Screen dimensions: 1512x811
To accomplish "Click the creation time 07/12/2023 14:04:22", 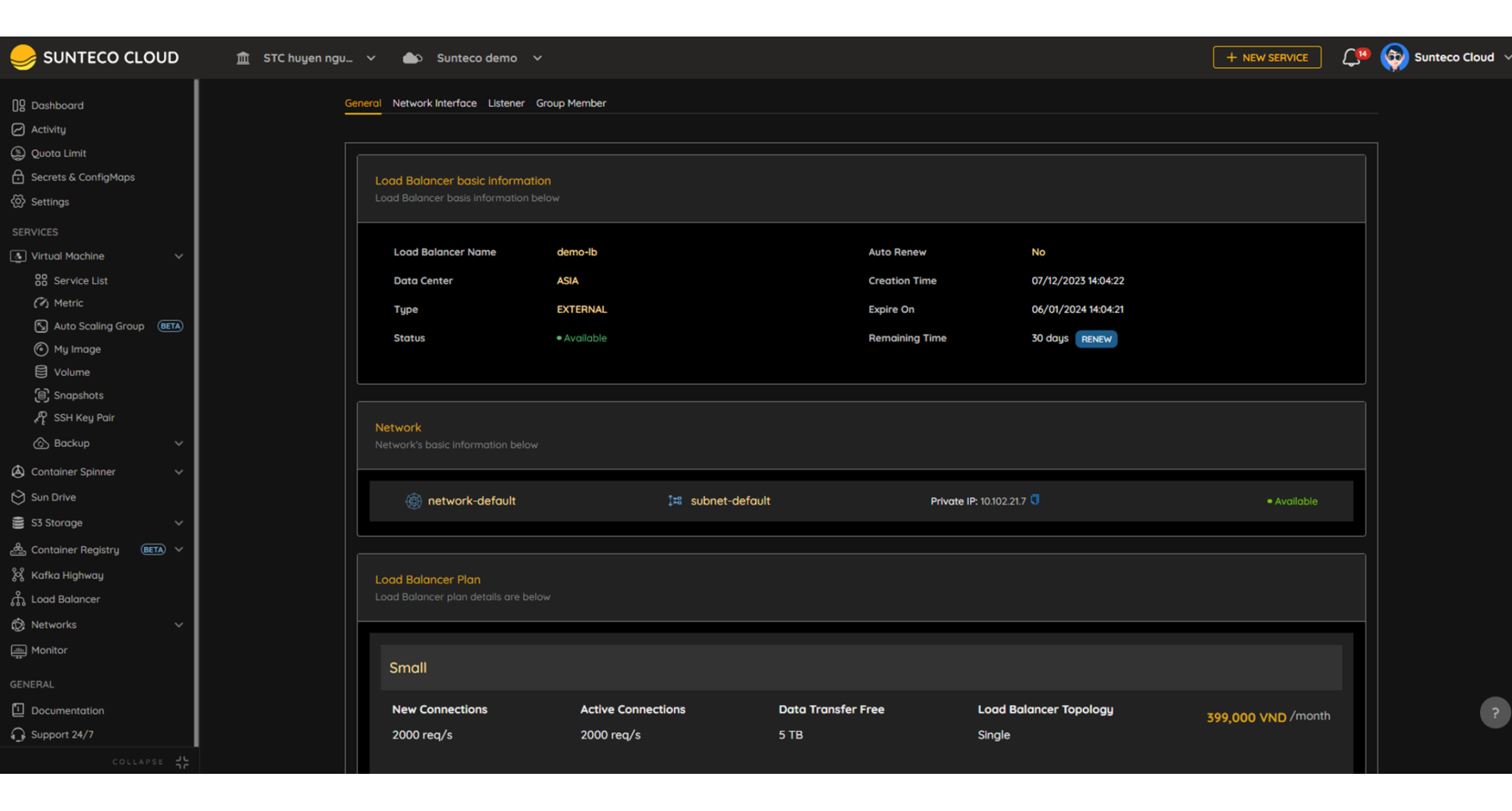I will tap(1077, 281).
